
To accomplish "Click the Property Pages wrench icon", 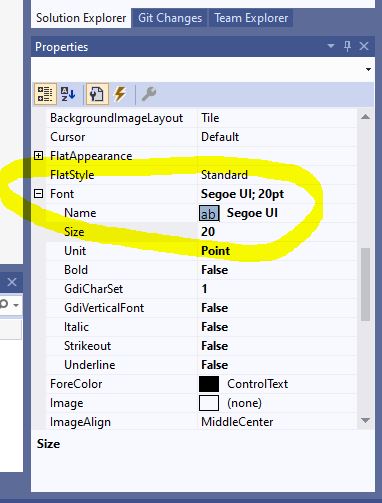I will [x=149, y=94].
